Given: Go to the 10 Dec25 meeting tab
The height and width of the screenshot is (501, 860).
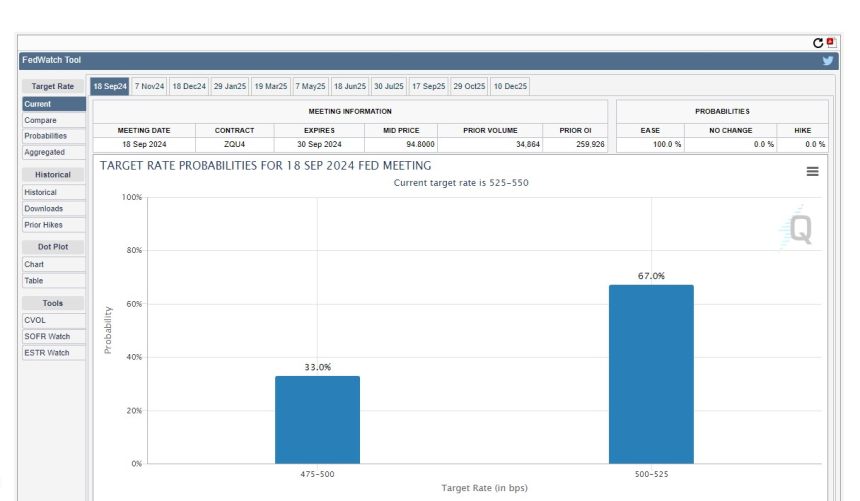Looking at the screenshot, I should 510,87.
